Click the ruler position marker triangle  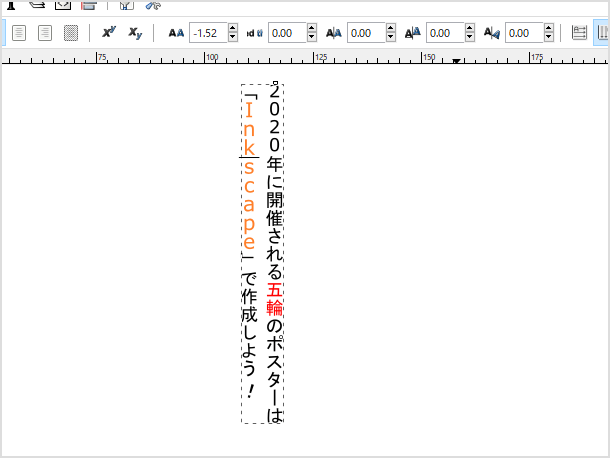pos(456,61)
